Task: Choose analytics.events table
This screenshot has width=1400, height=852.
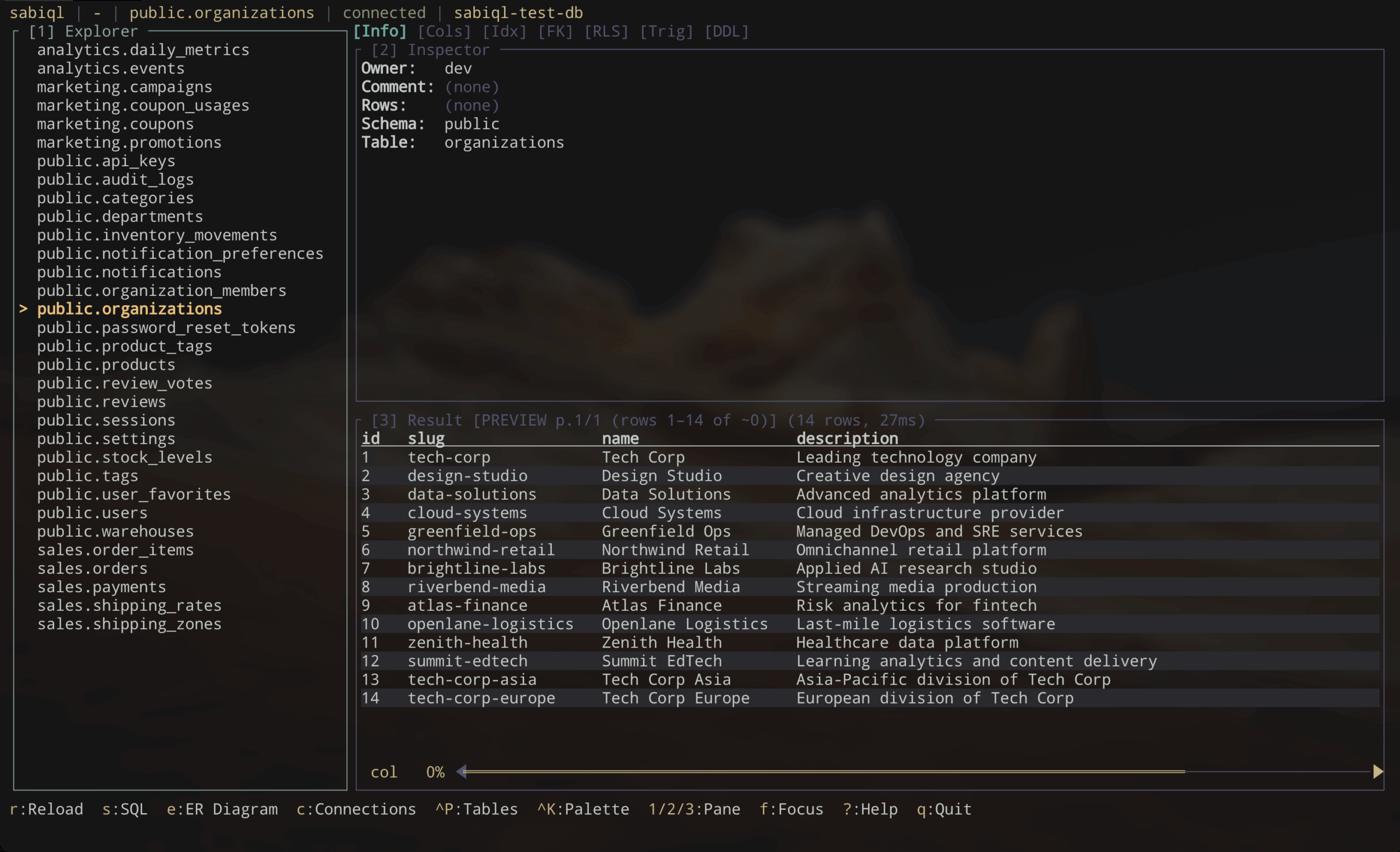Action: tap(110, 68)
